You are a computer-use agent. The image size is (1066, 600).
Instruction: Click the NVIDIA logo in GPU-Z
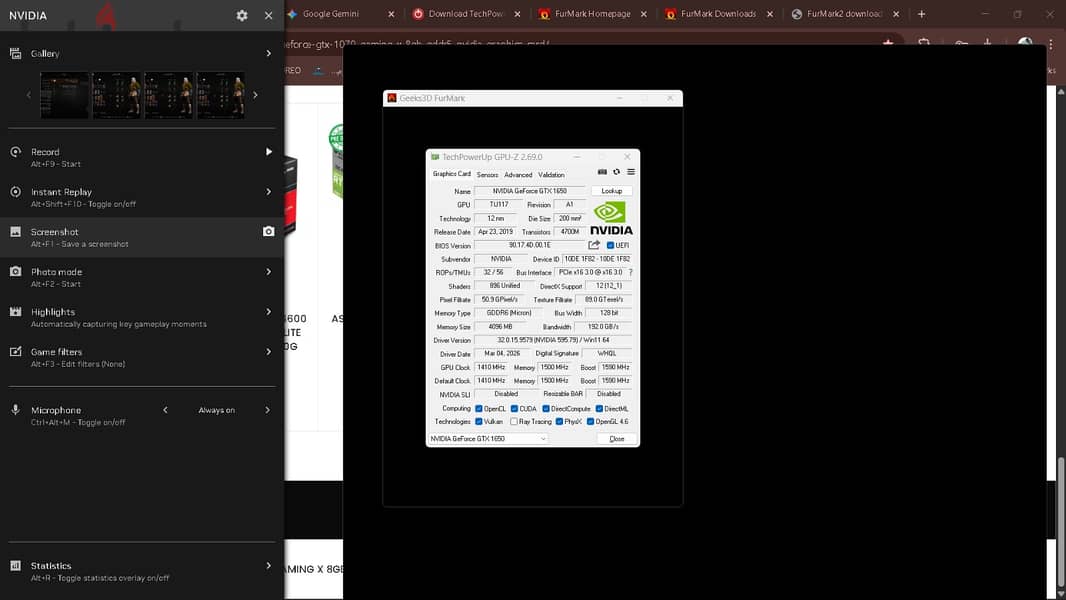(x=611, y=218)
